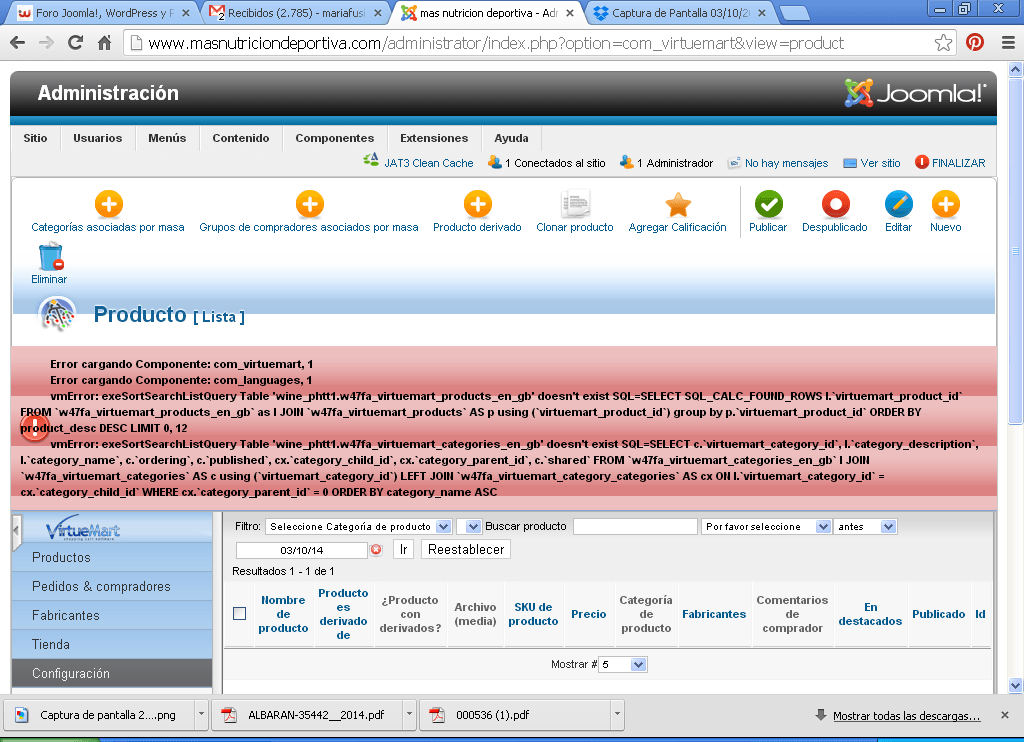Viewport: 1024px width, 742px height.
Task: Click the Grupos de compradores asociados por masa icon
Action: click(x=310, y=204)
